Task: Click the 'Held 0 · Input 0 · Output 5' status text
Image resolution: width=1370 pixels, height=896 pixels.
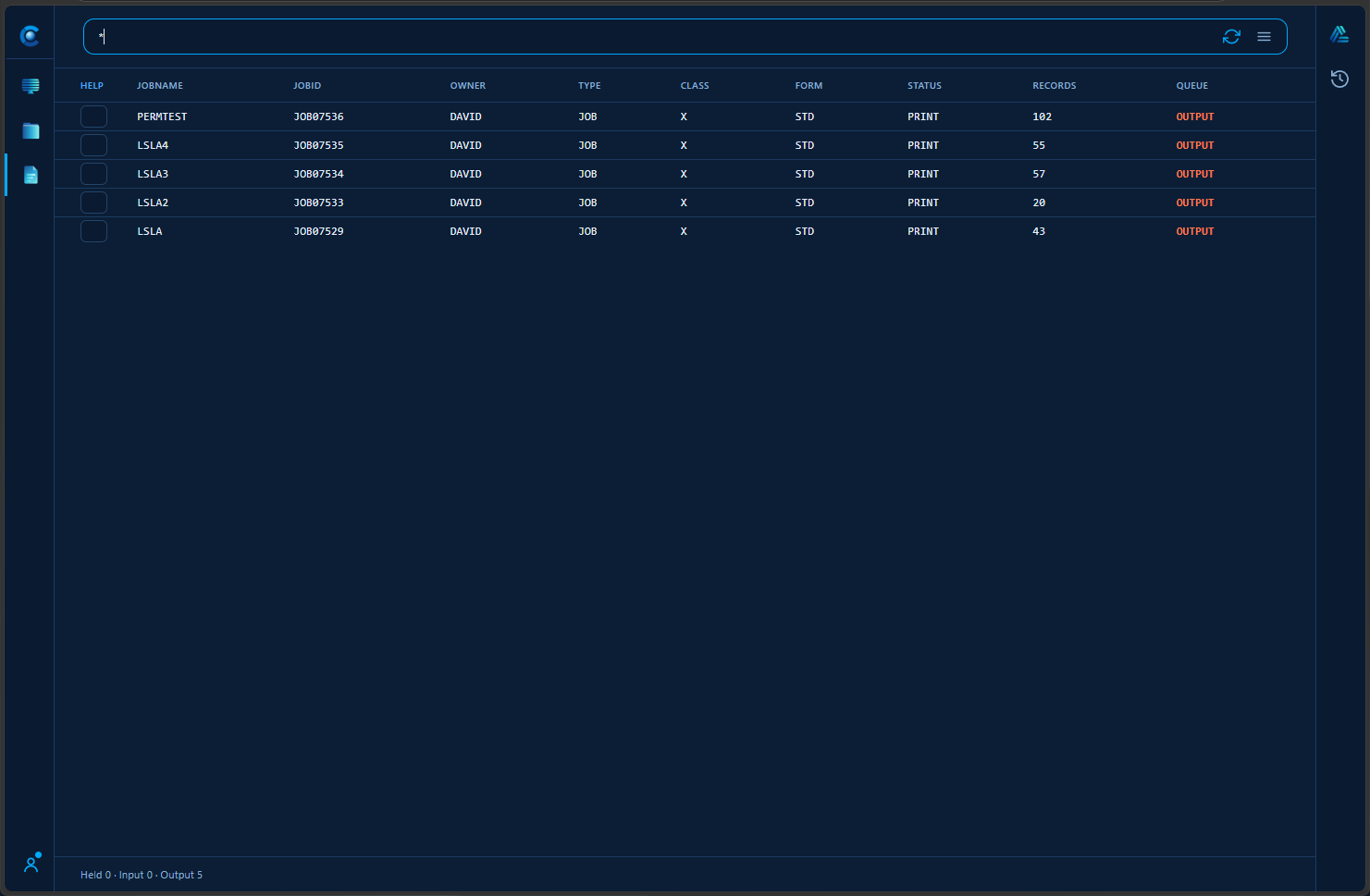Action: pos(142,875)
